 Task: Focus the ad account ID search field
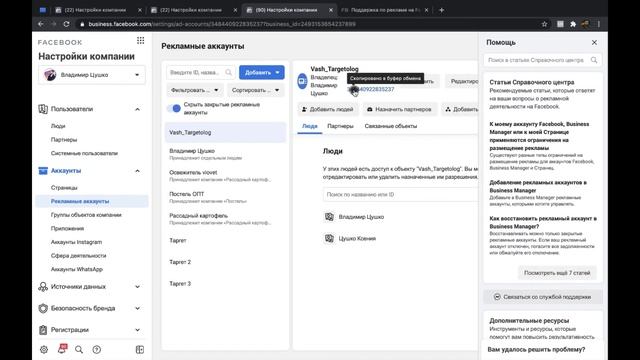[200, 73]
